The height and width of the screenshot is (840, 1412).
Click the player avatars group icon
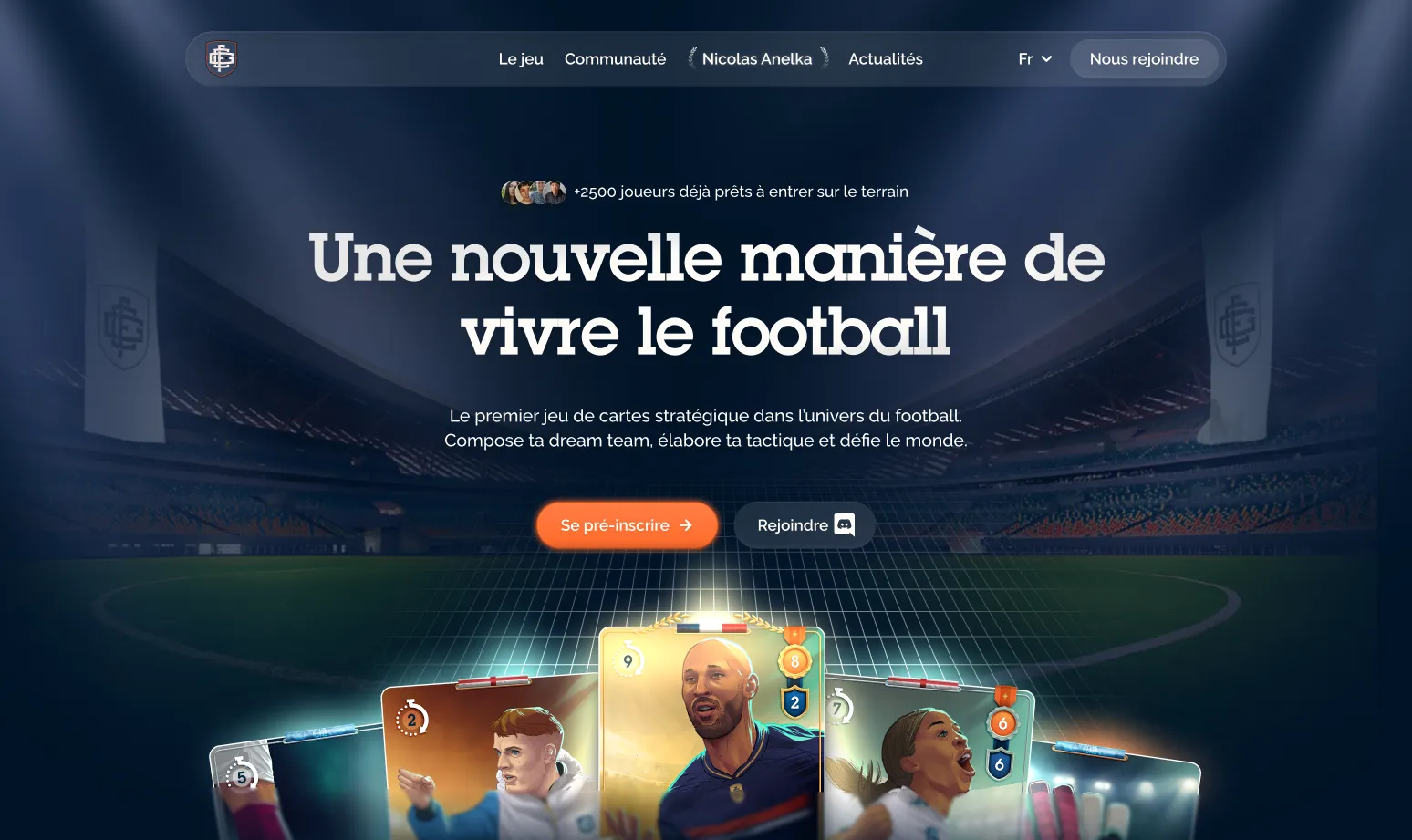[534, 192]
